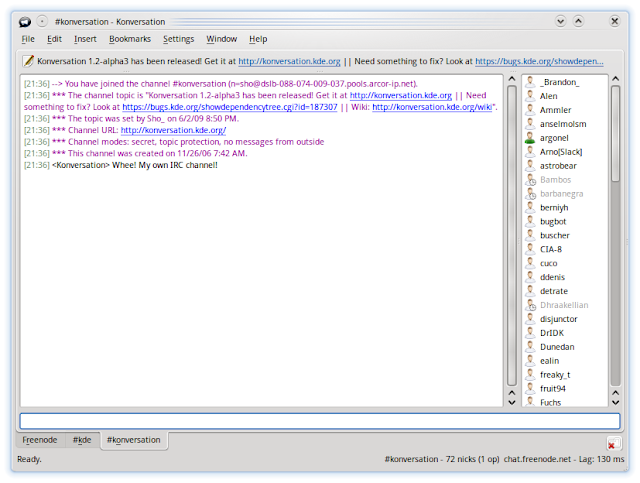The image size is (640, 483).
Task: Open konversation.kde.org link in topic bar
Action: click(x=289, y=61)
